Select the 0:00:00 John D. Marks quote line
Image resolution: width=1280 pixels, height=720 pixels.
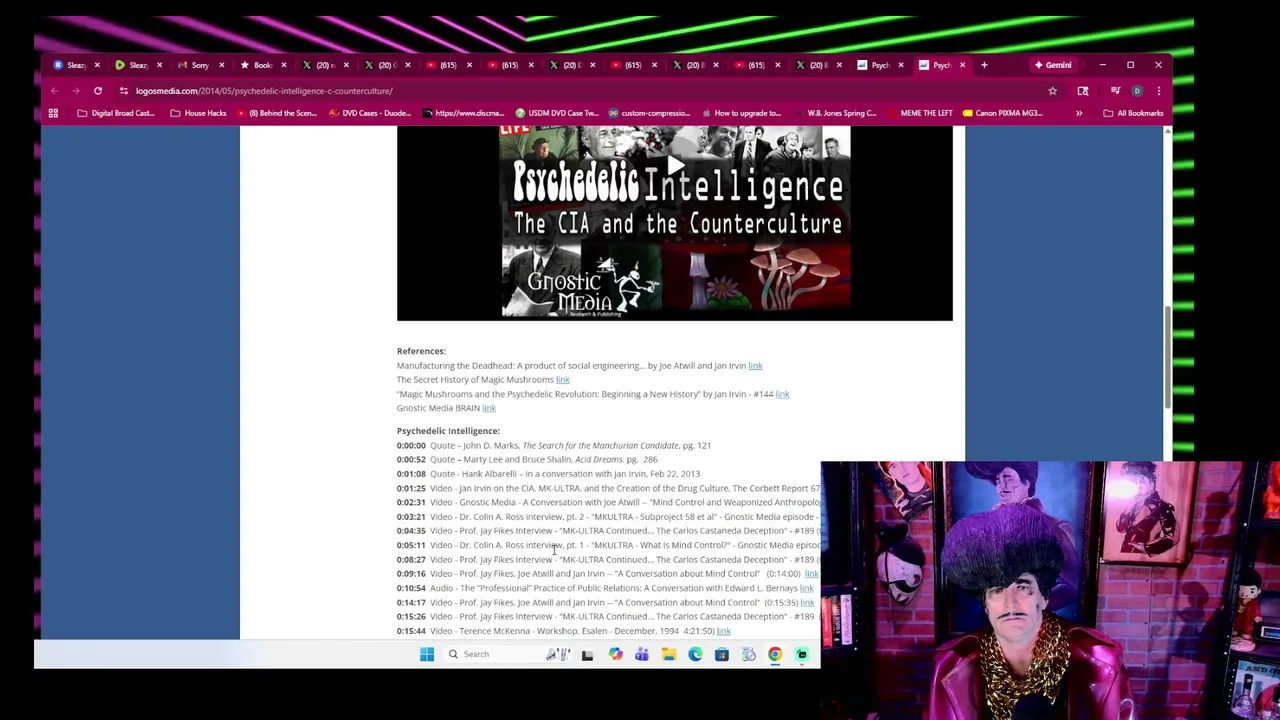[554, 445]
